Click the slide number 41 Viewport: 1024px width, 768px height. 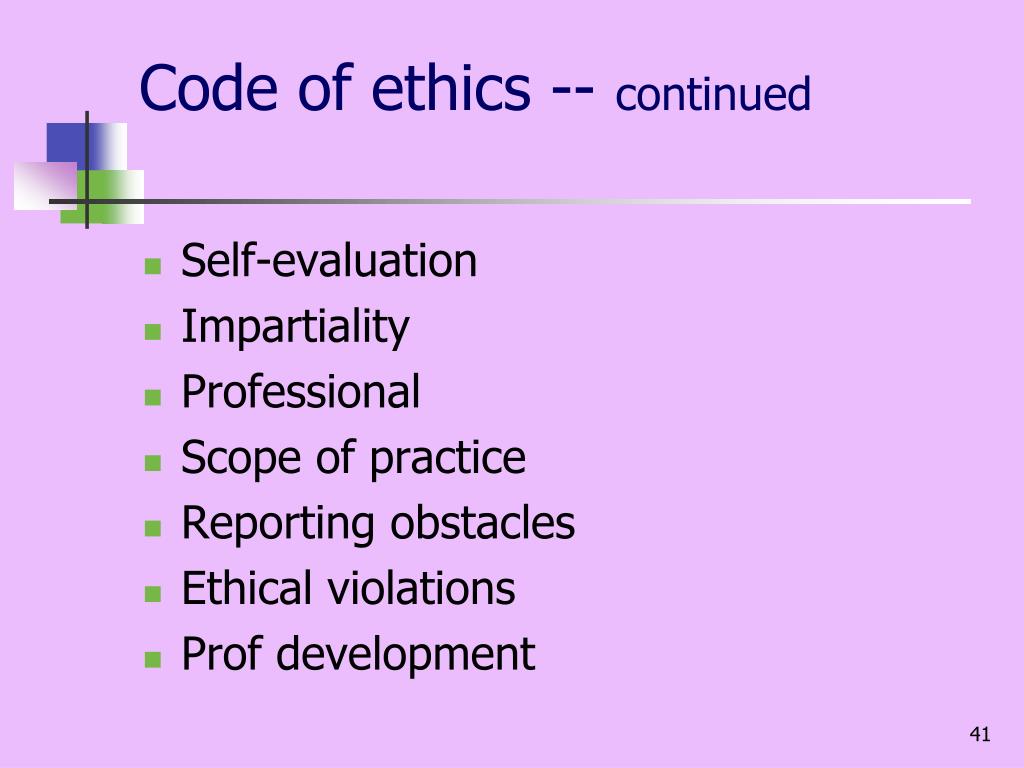[x=980, y=734]
